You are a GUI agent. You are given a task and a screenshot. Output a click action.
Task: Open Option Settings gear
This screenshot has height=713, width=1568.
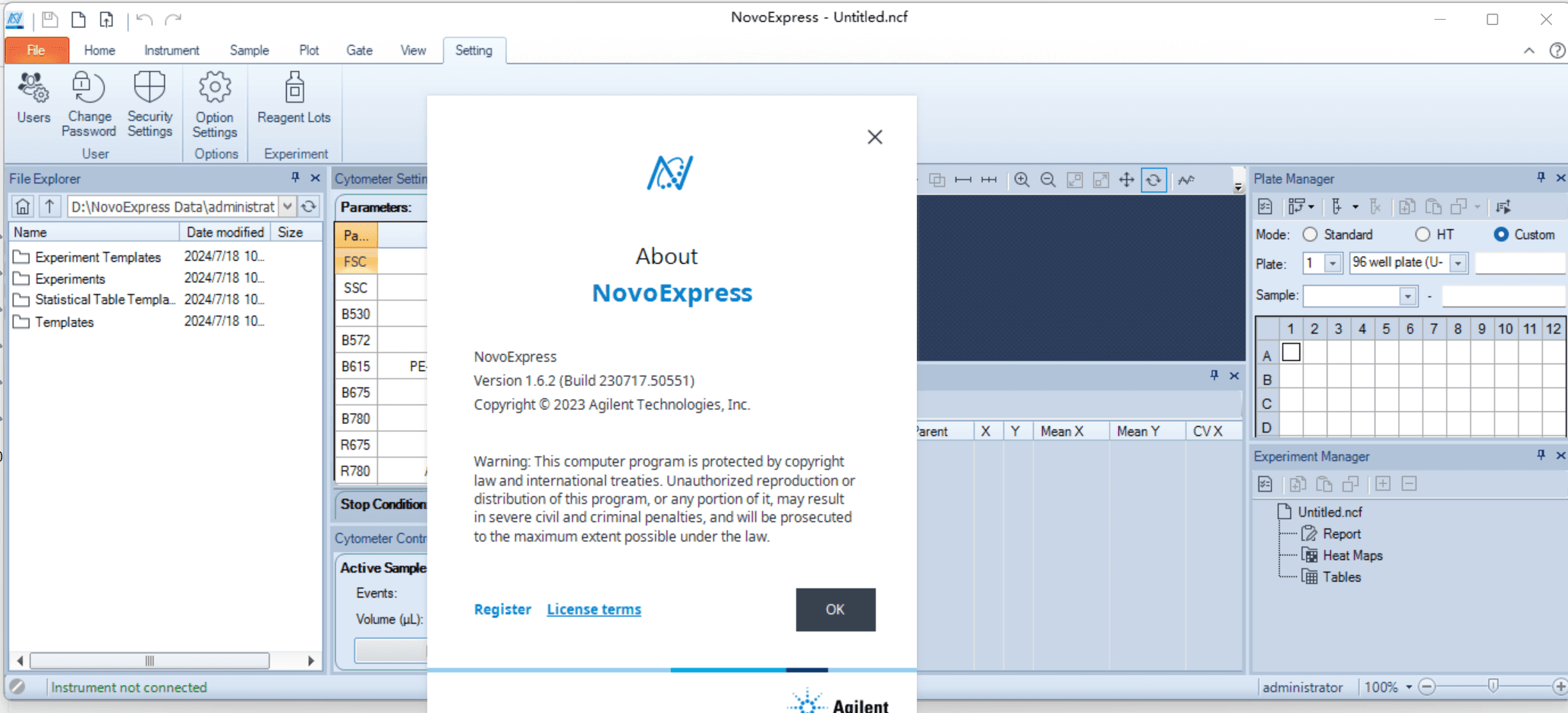click(x=215, y=105)
